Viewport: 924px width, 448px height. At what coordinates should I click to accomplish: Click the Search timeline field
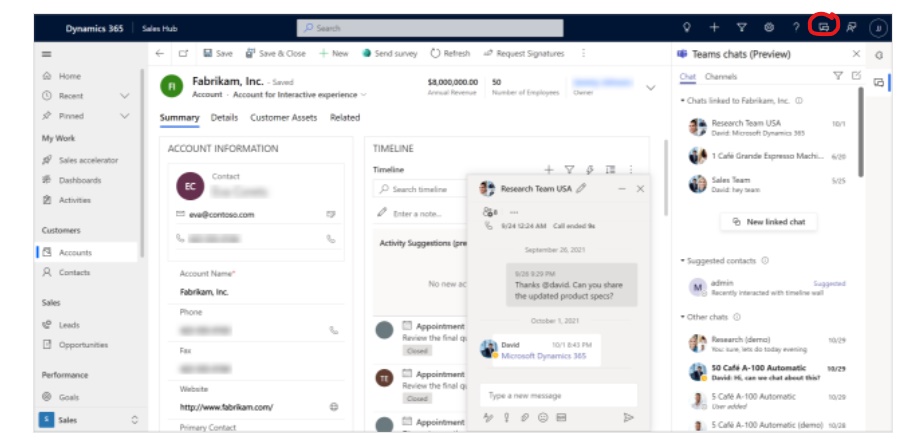[x=420, y=189]
